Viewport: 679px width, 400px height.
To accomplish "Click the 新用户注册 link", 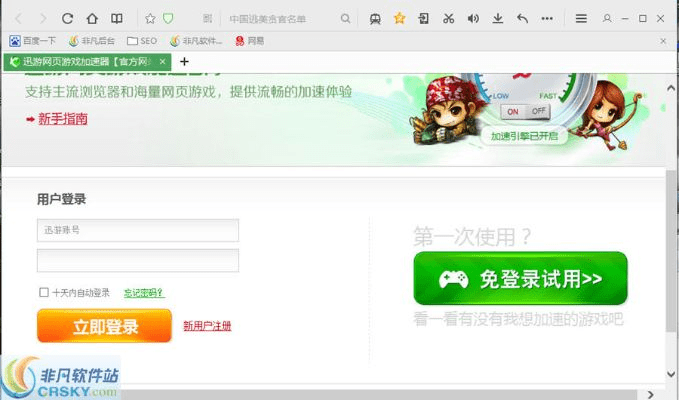I will 207,326.
